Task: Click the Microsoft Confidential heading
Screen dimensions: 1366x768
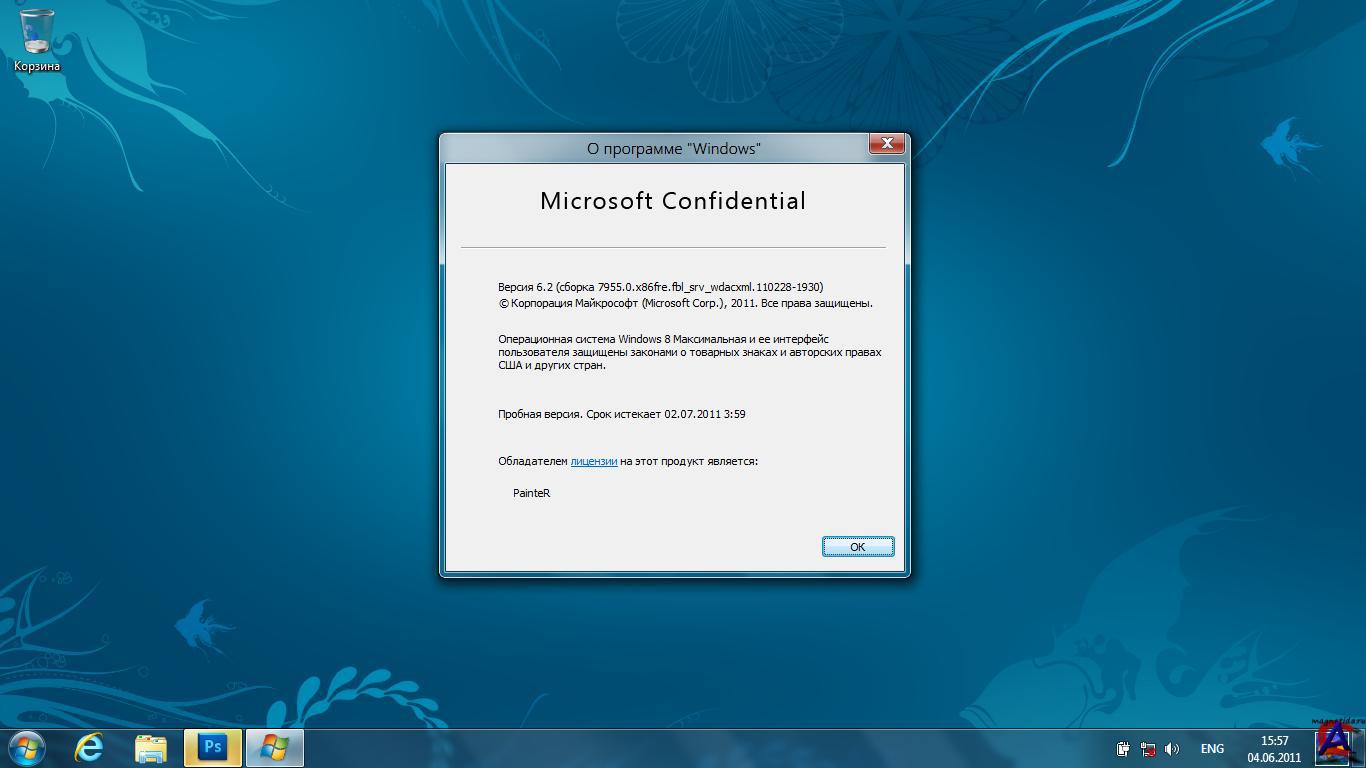Action: coord(673,201)
